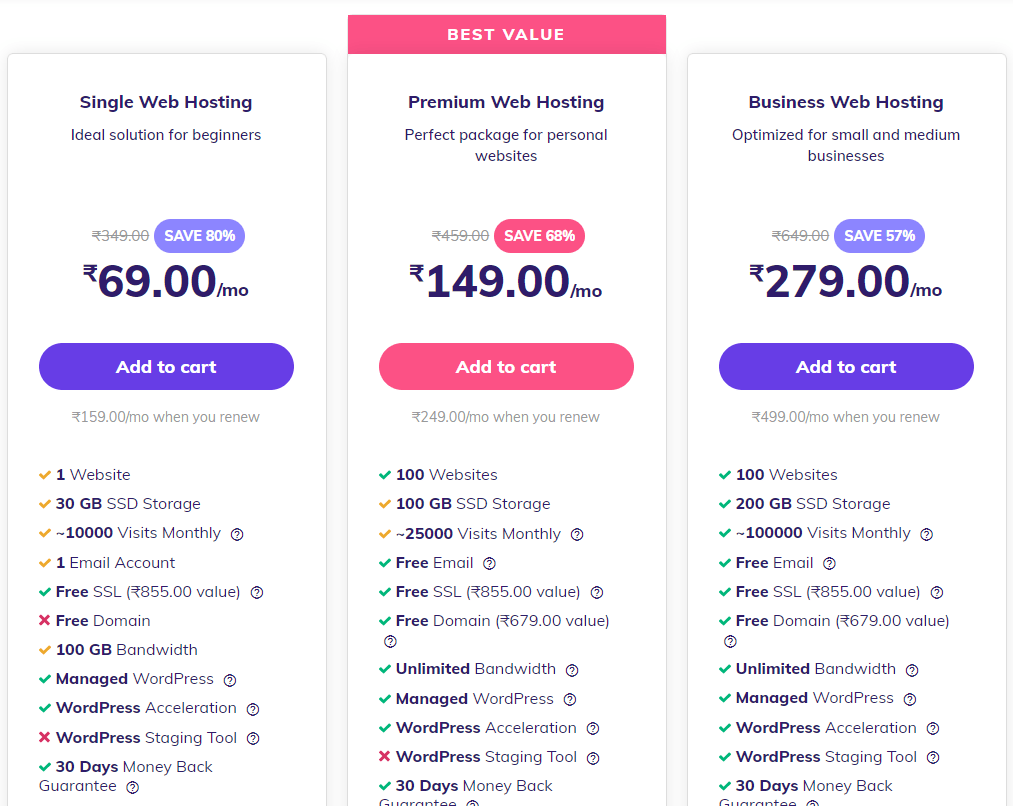Show Free Email info icon in Premium plan
Screen dimensions: 1013x806
coord(490,563)
